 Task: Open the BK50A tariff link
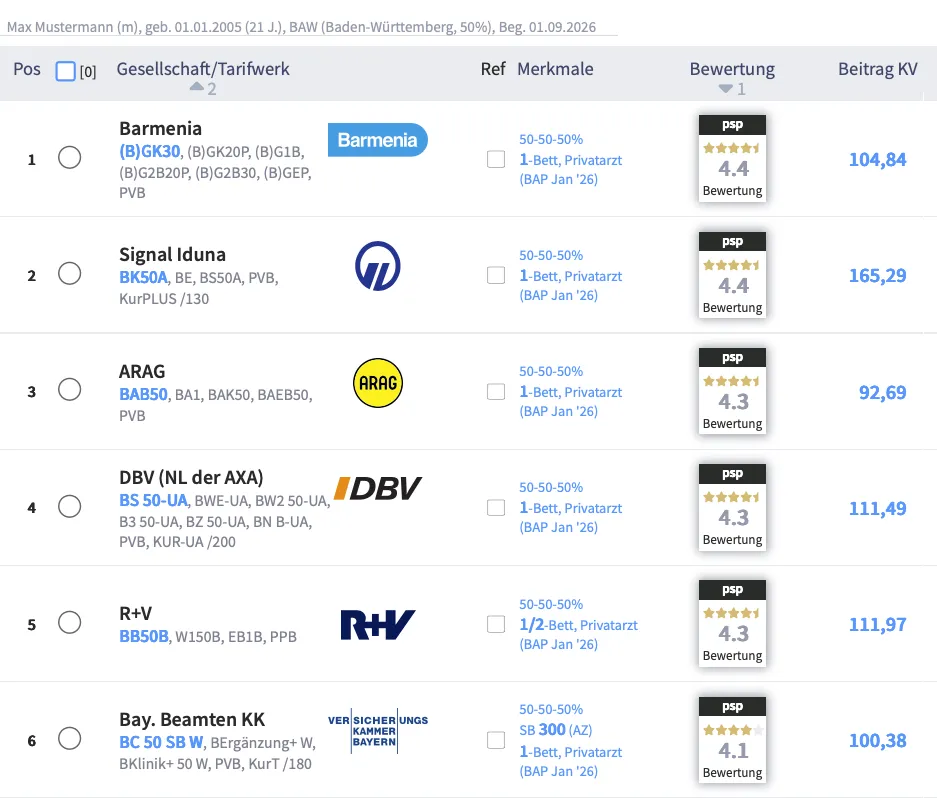click(x=143, y=277)
